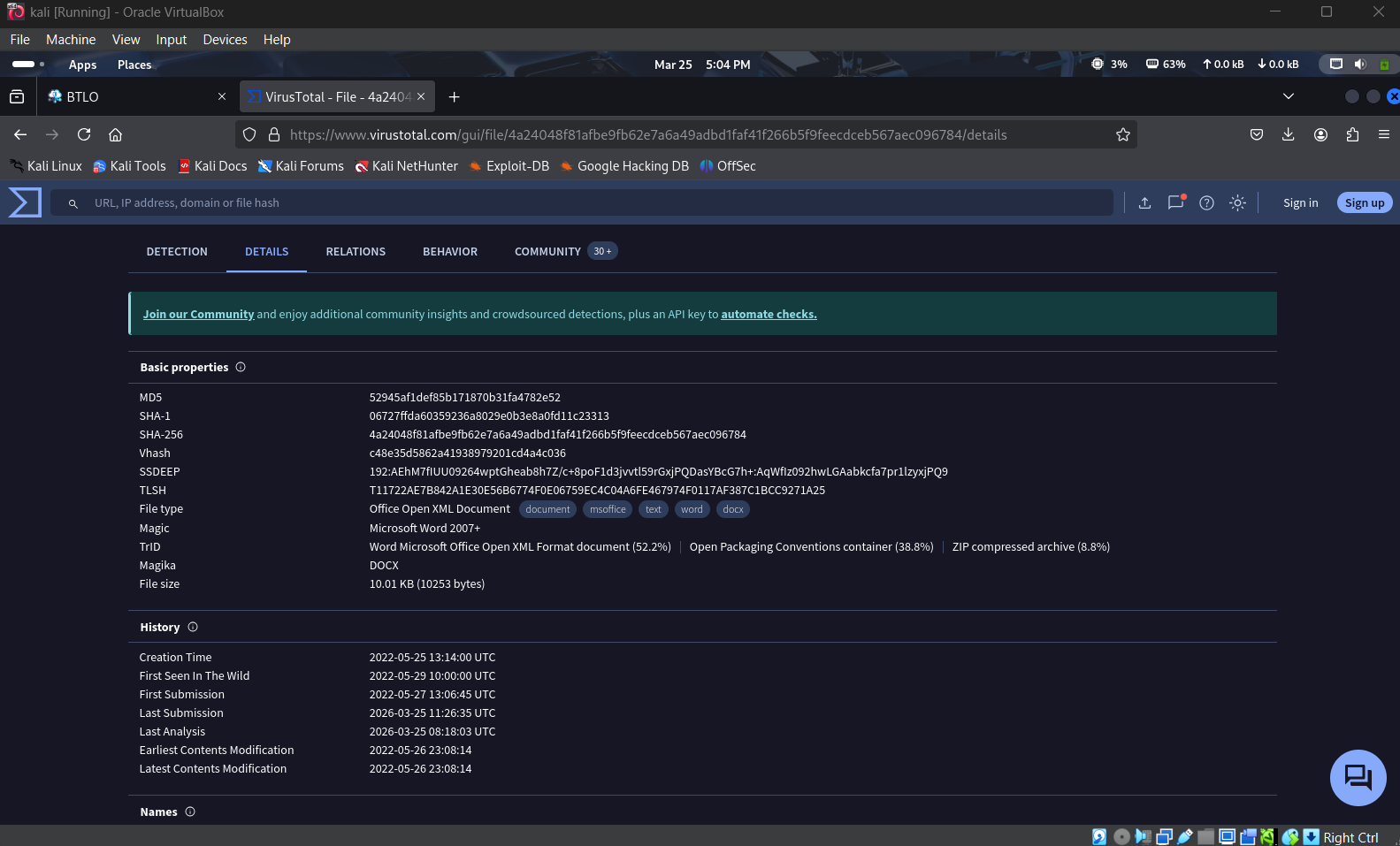Image resolution: width=1400 pixels, height=846 pixels.
Task: Open the BEHAVIOR tab
Action: coord(450,251)
